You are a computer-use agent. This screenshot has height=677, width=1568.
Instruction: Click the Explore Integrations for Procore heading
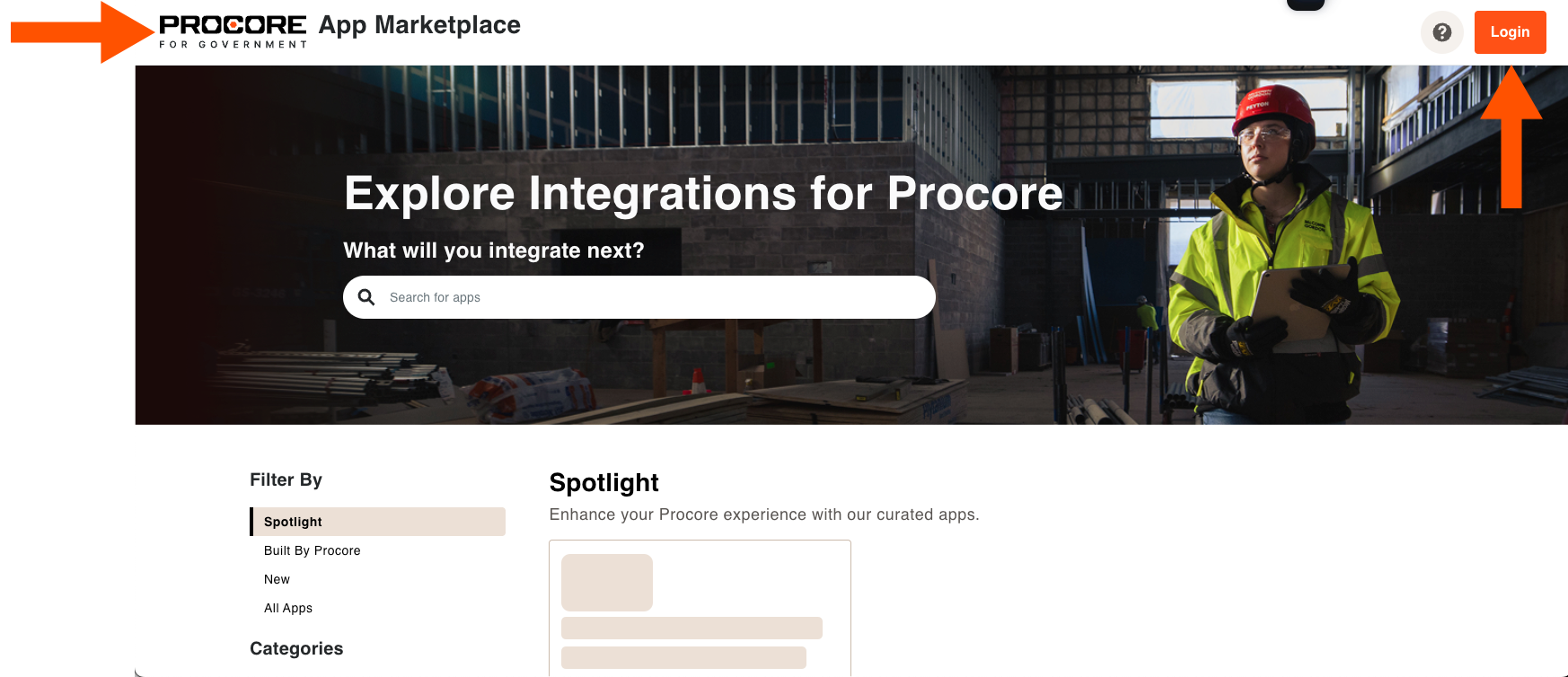coord(703,193)
